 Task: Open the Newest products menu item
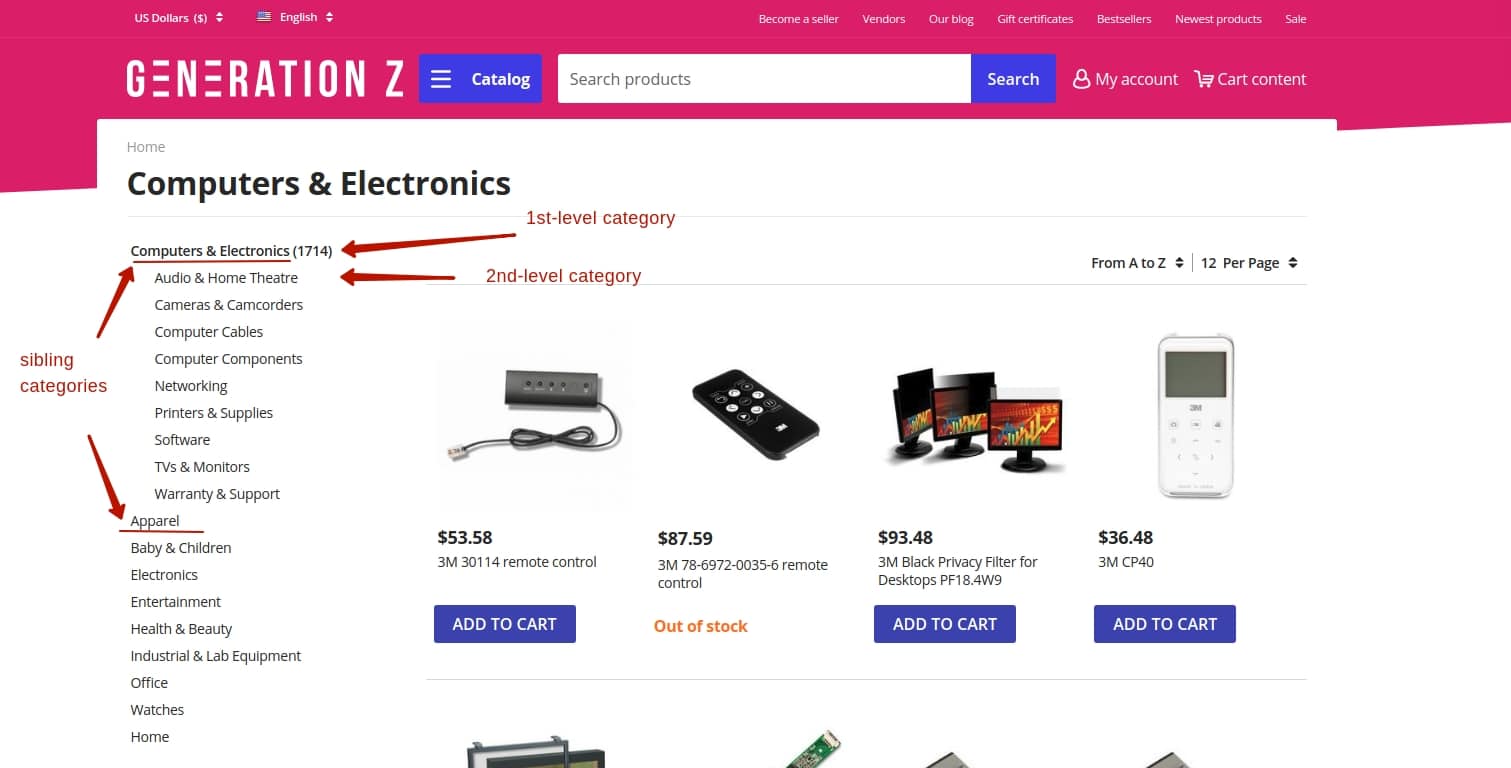pos(1218,18)
